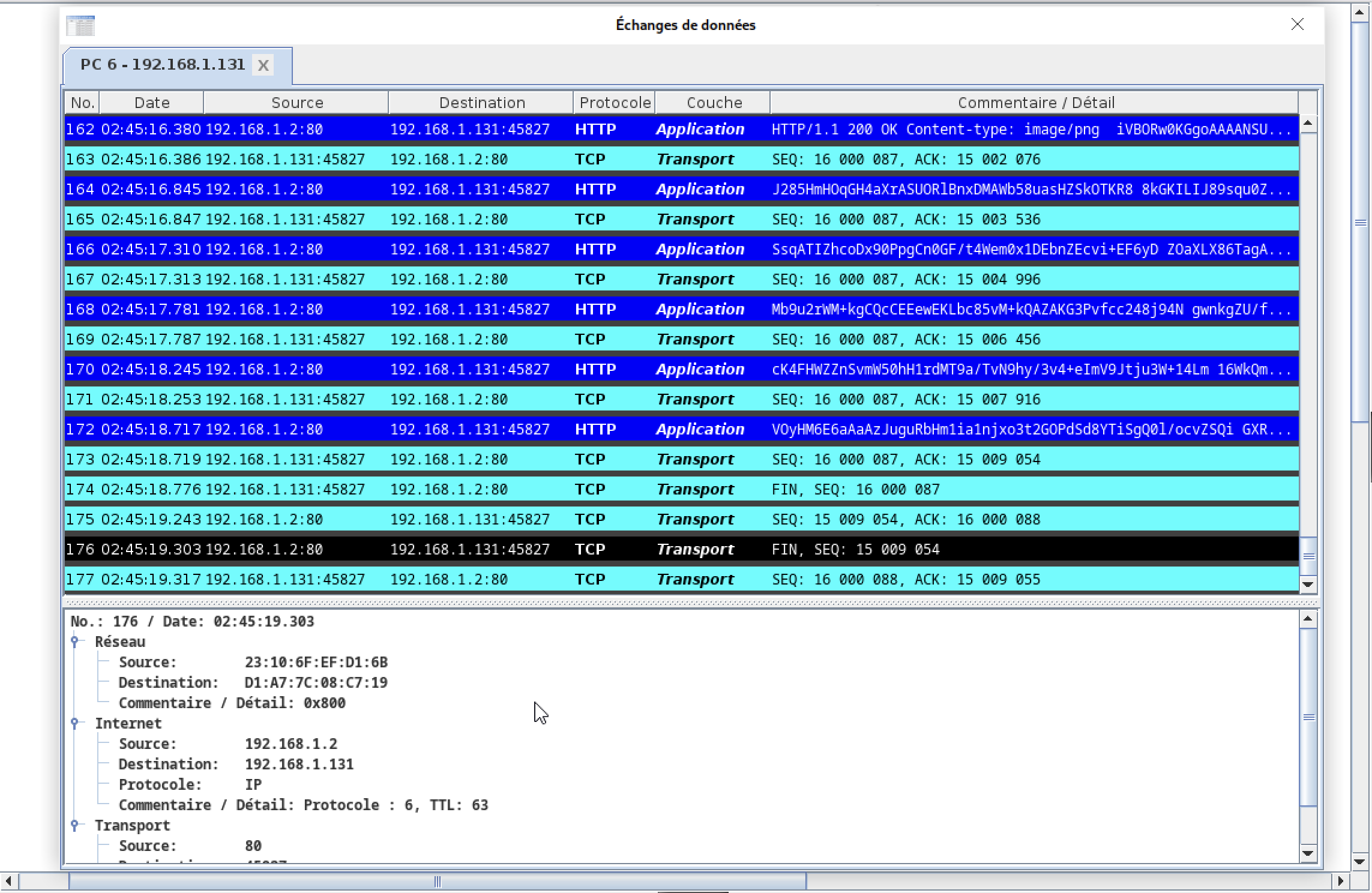Click the Protocole column header
This screenshot has width=1372, height=893.
pos(615,103)
